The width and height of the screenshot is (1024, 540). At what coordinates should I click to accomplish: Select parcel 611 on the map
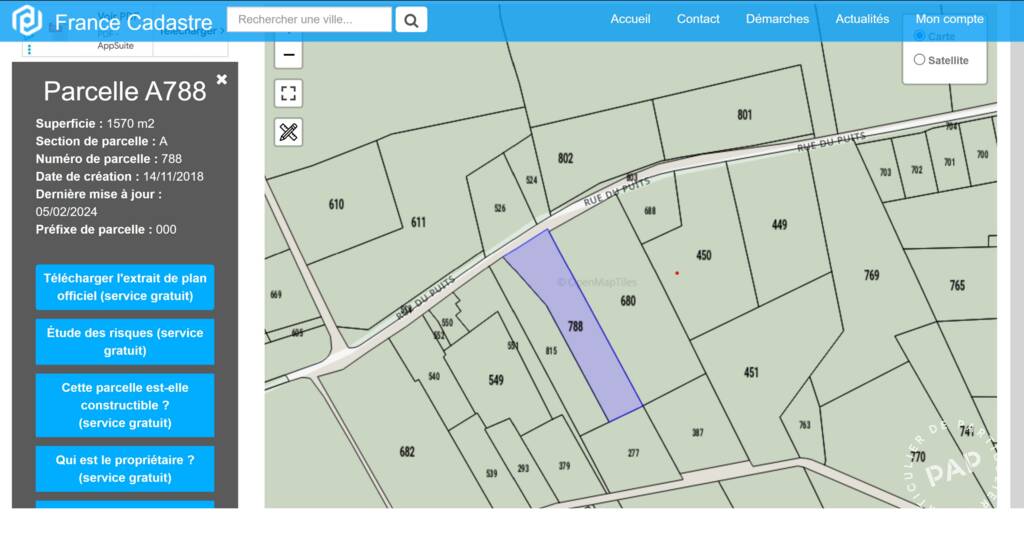click(419, 222)
